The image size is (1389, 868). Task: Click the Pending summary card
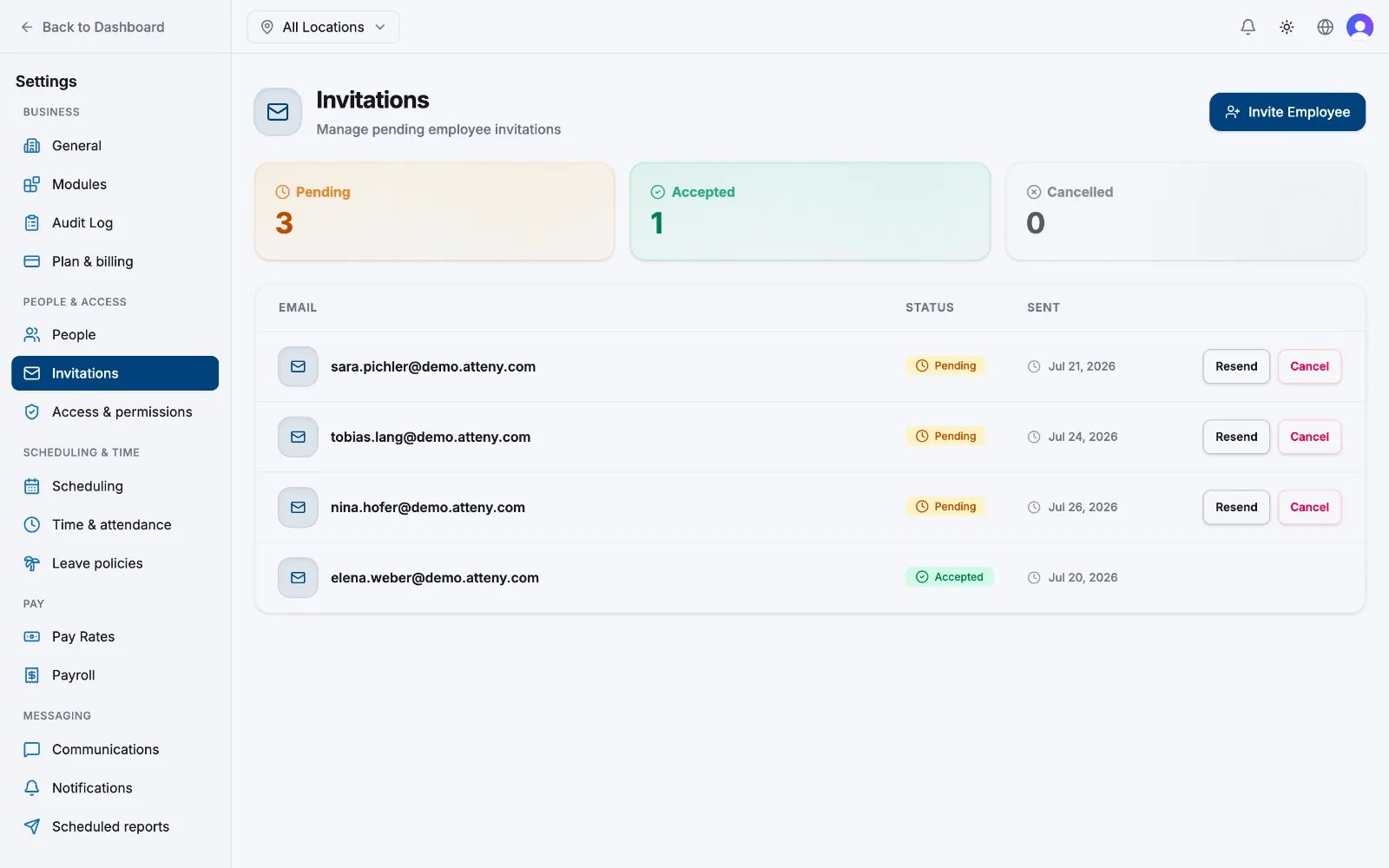(x=434, y=211)
